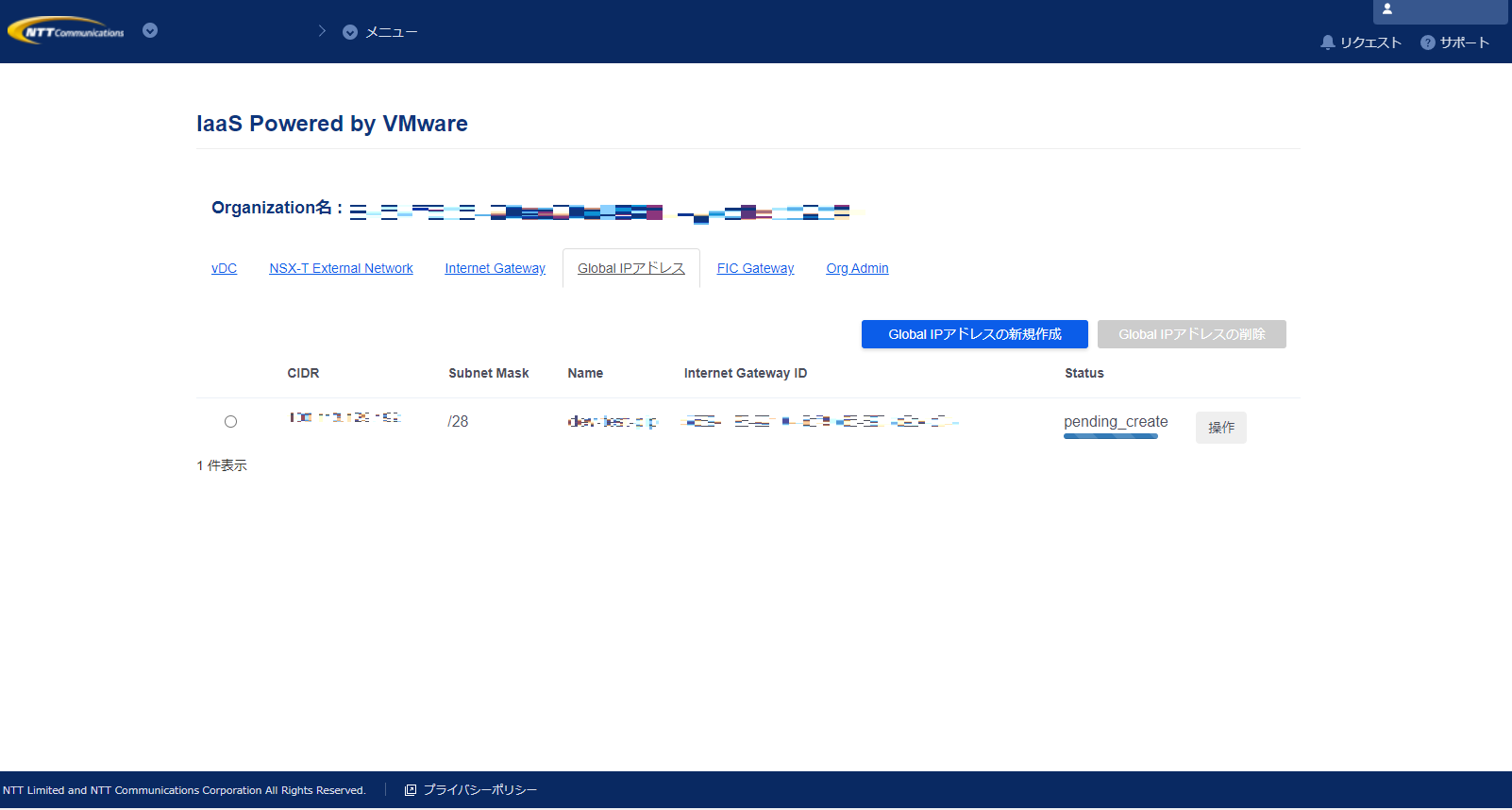Switch to the NSX-T External Network tab

341,268
